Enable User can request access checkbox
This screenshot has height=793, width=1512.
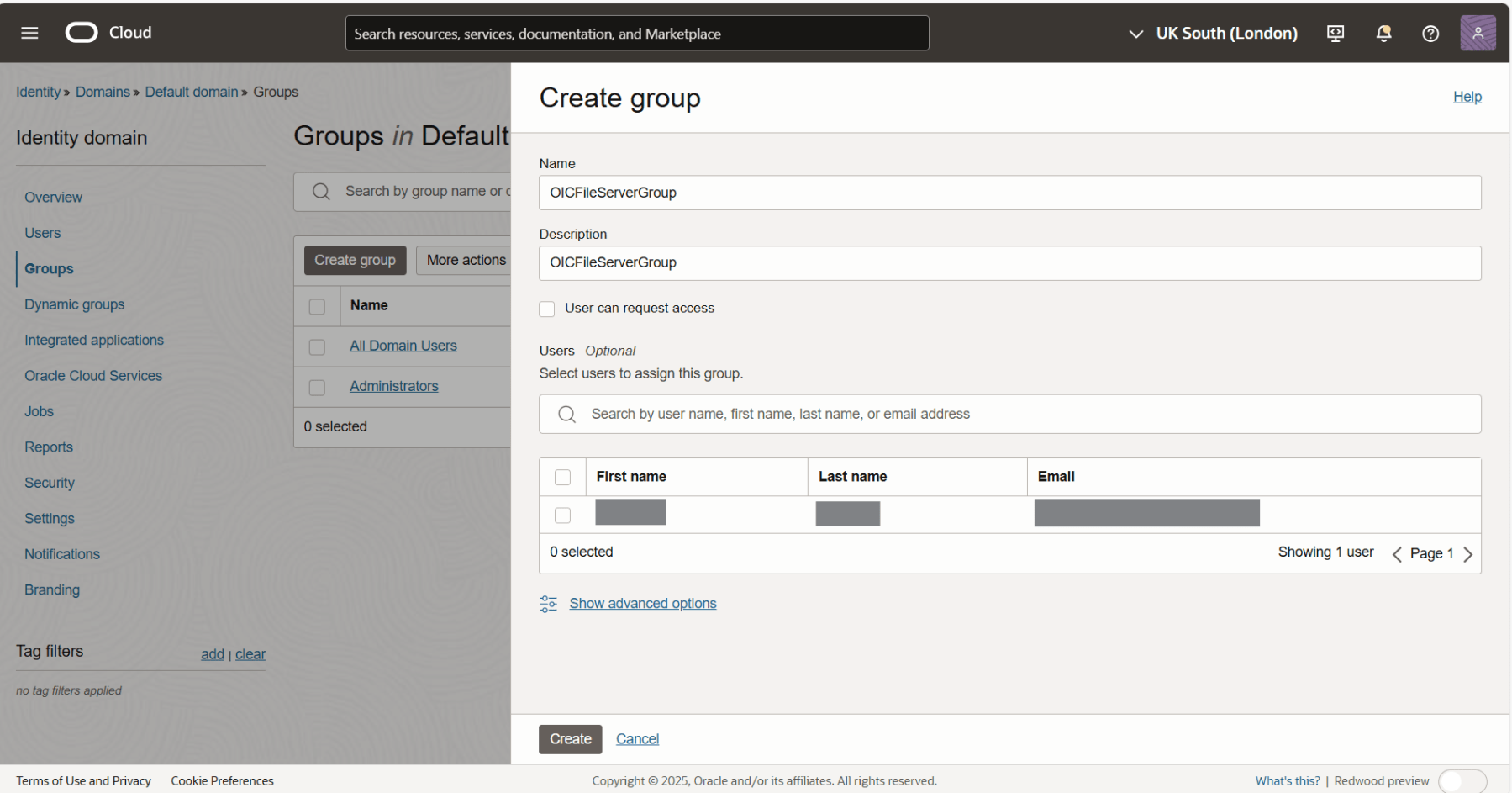(547, 309)
